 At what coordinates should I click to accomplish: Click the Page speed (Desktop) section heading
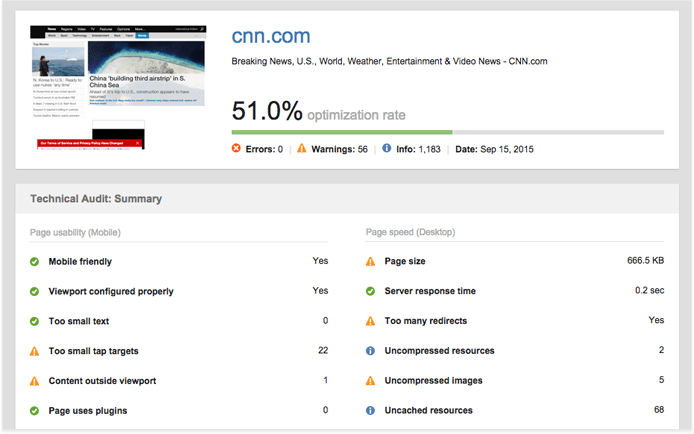pyautogui.click(x=410, y=232)
